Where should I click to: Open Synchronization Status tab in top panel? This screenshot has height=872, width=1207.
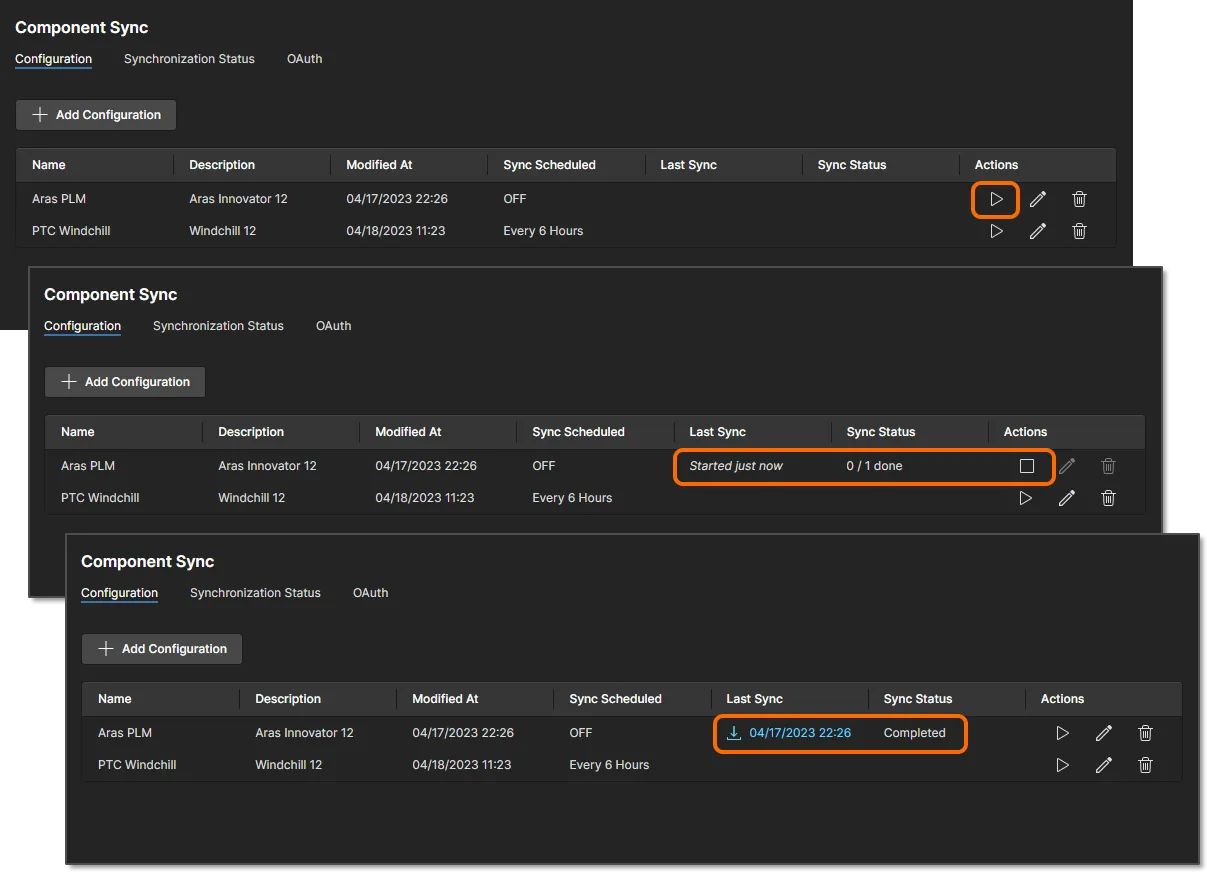pos(189,59)
